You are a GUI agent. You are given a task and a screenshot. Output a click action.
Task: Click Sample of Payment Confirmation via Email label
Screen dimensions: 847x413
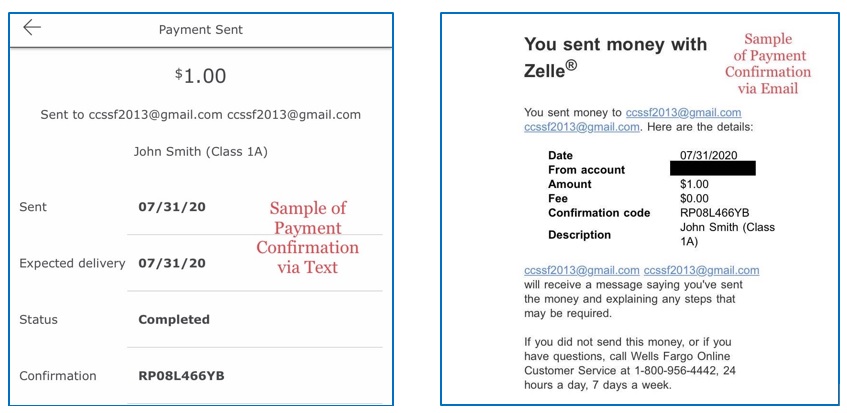click(768, 64)
